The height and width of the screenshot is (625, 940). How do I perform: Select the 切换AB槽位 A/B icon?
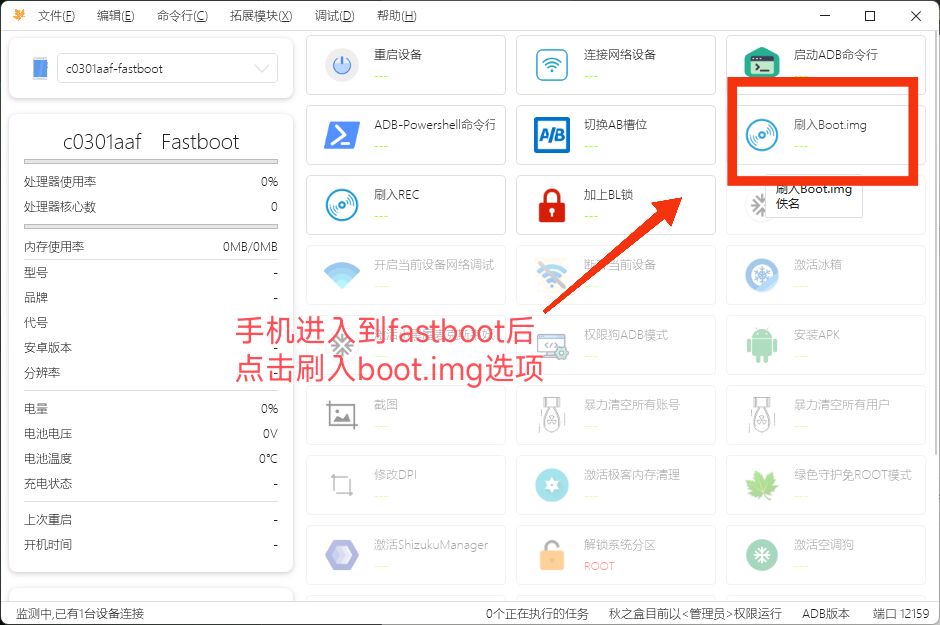(x=551, y=134)
